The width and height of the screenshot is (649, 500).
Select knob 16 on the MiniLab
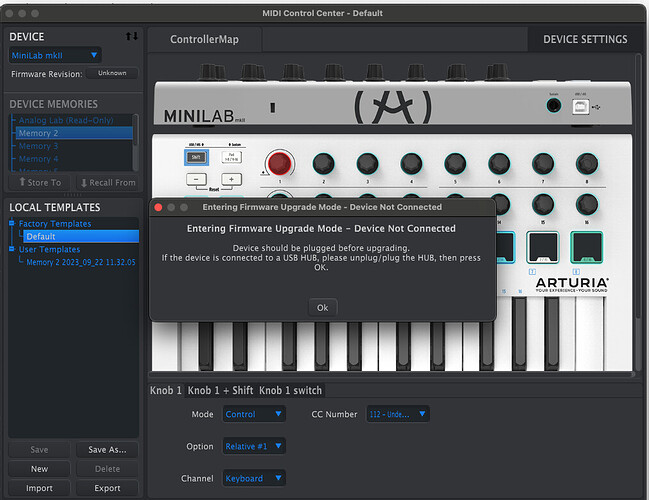[587, 204]
